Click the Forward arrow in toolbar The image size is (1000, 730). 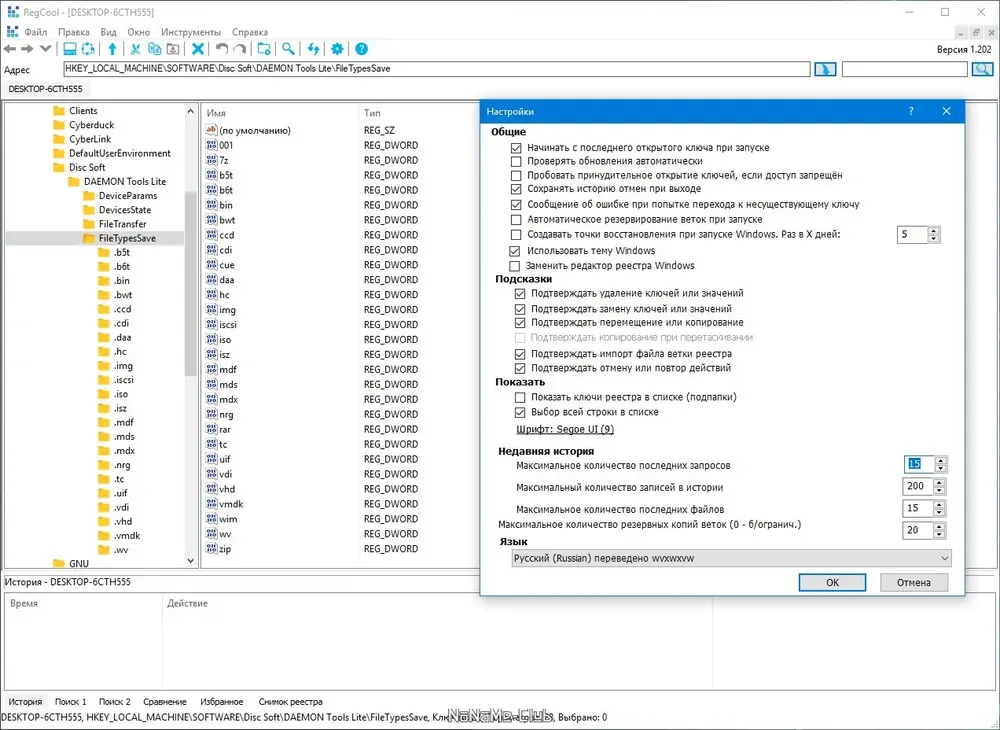click(27, 49)
